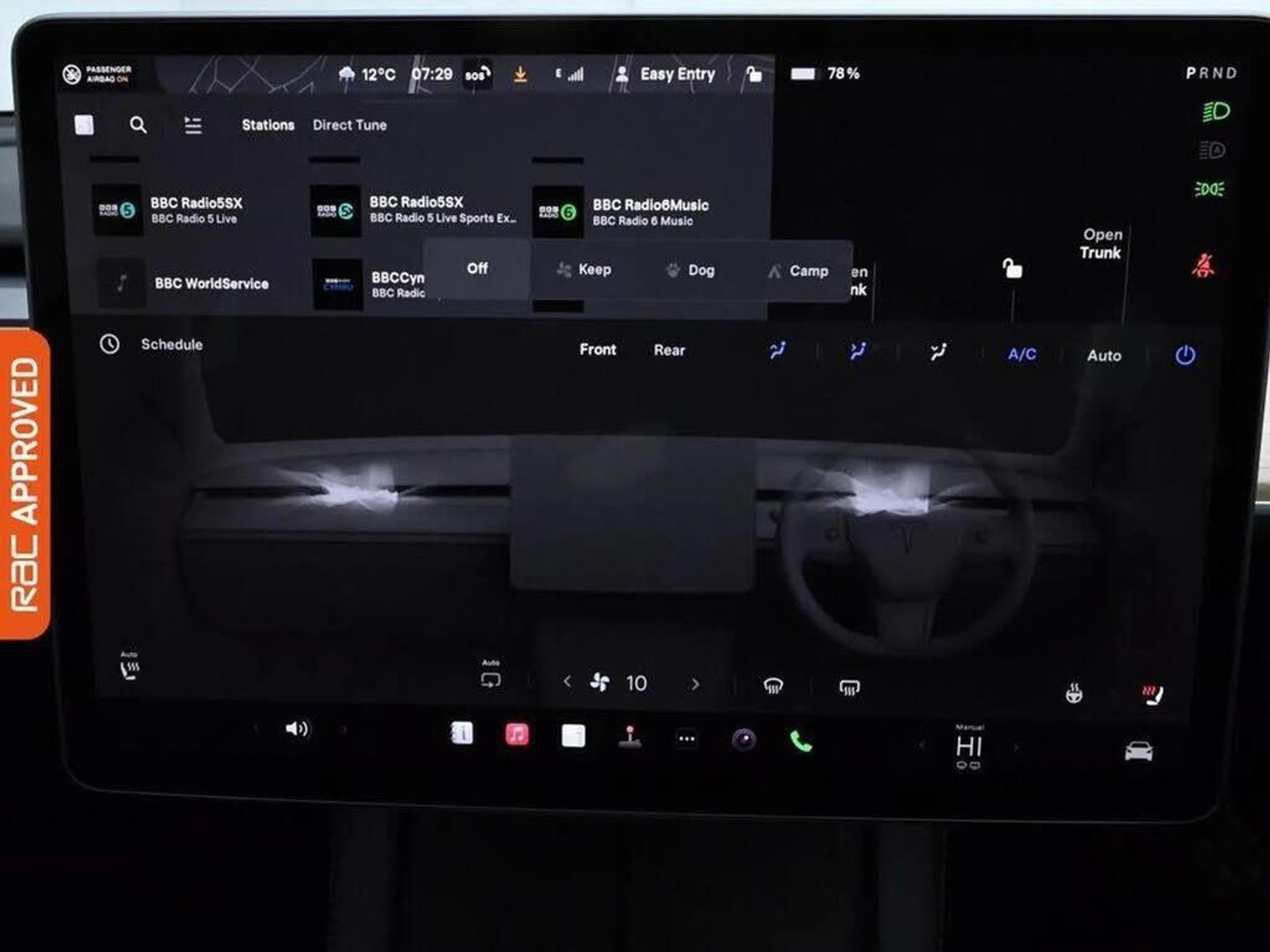Tap the software download arrow icon

tap(520, 75)
